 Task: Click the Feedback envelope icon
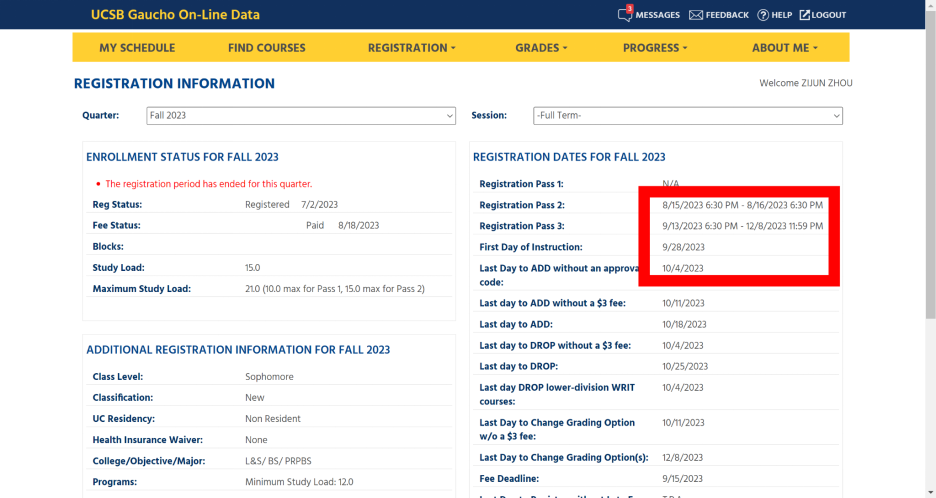(x=695, y=15)
